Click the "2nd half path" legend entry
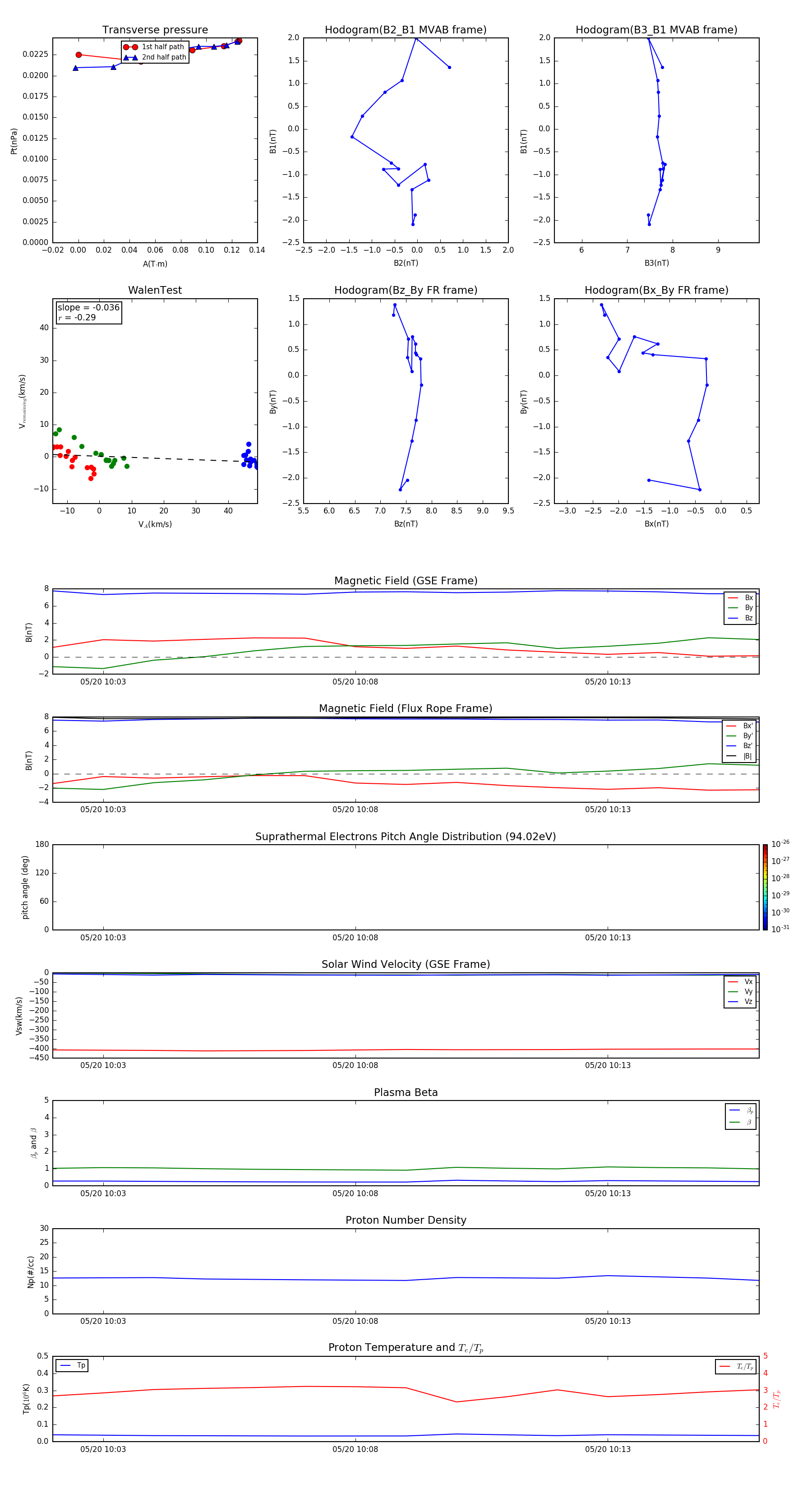This screenshot has width=812, height=1489. point(156,57)
